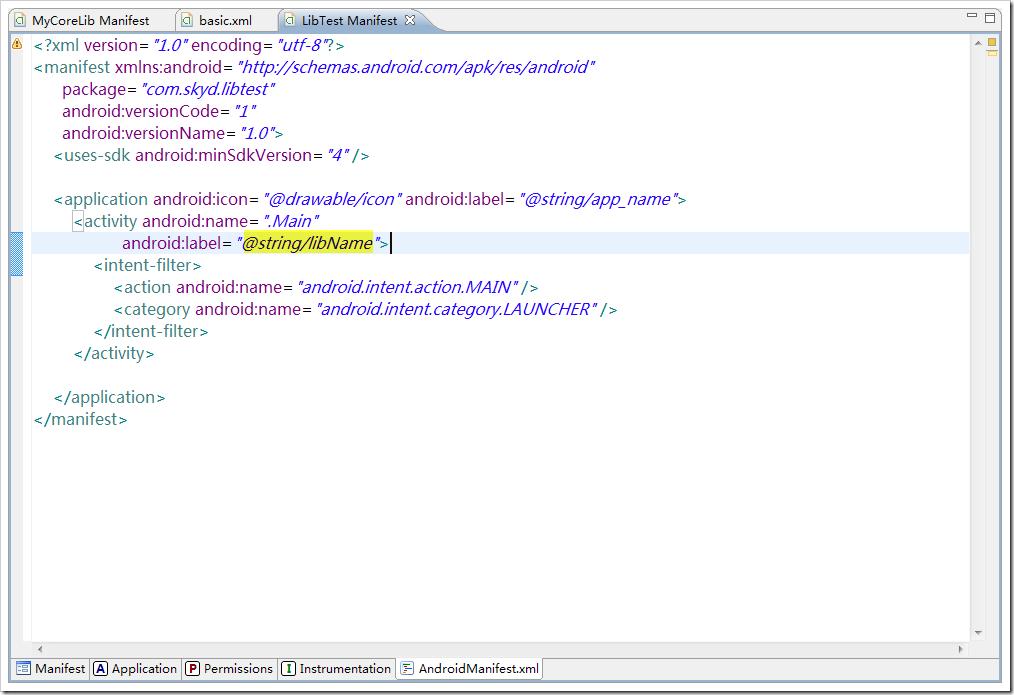1014x695 pixels.
Task: Open the Permissions page tab
Action: 237,668
